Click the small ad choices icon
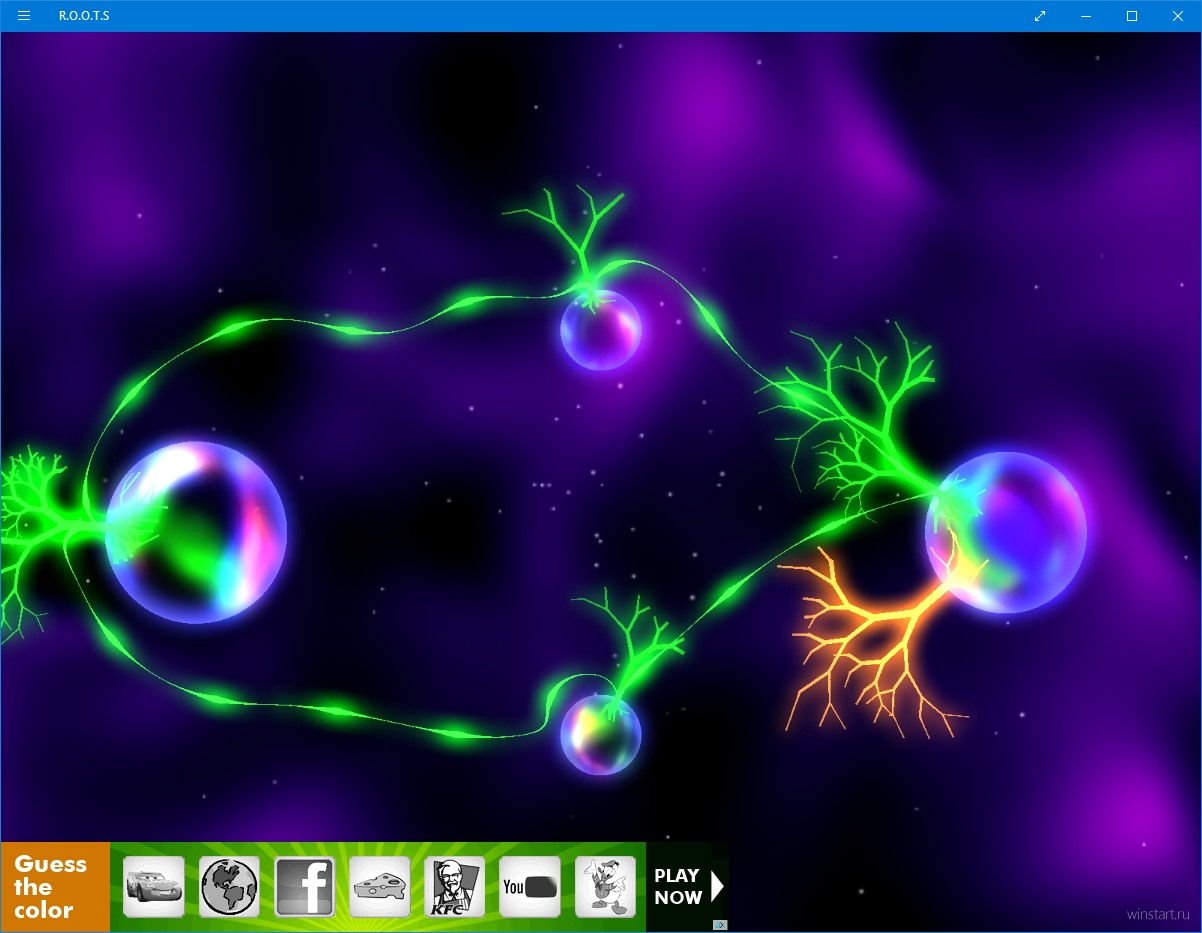Viewport: 1202px width, 933px height. [x=720, y=925]
